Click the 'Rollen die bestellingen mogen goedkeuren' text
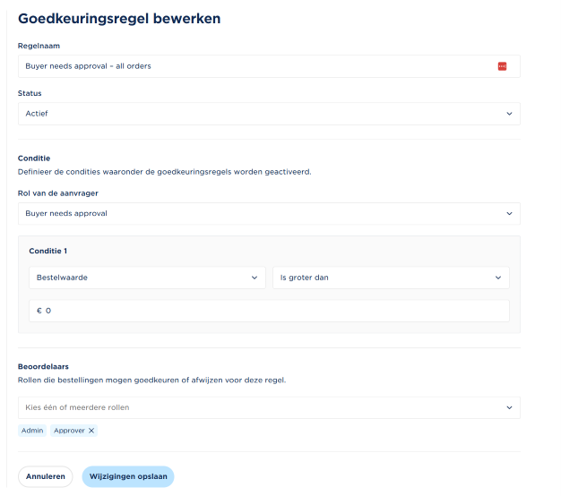Screen dimensions: 561x496 pyautogui.click(x=152, y=380)
